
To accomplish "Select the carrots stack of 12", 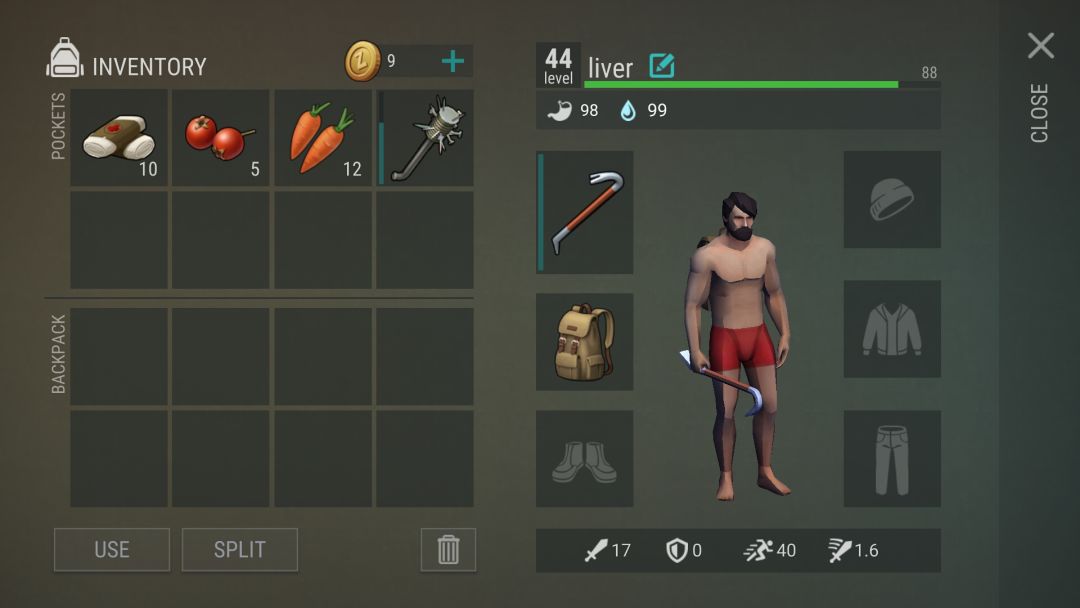I will [322, 138].
